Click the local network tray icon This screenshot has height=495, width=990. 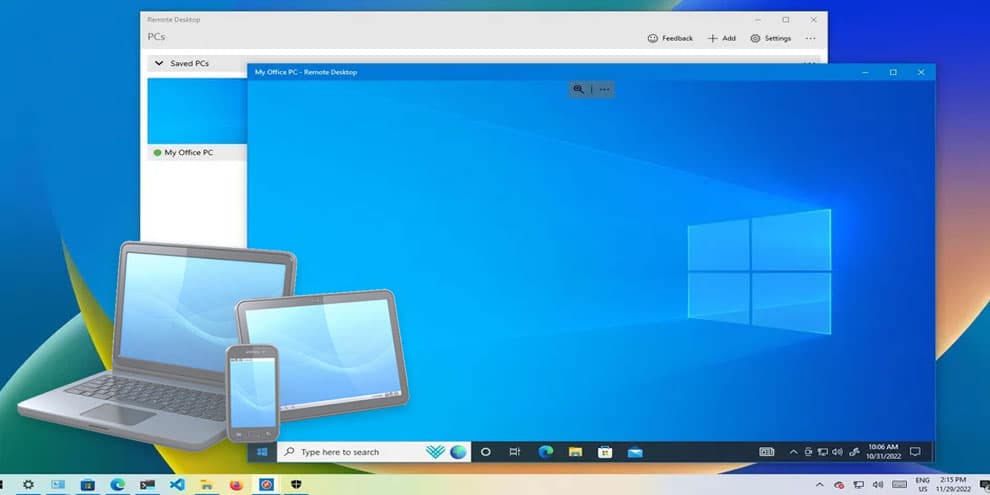(x=859, y=485)
